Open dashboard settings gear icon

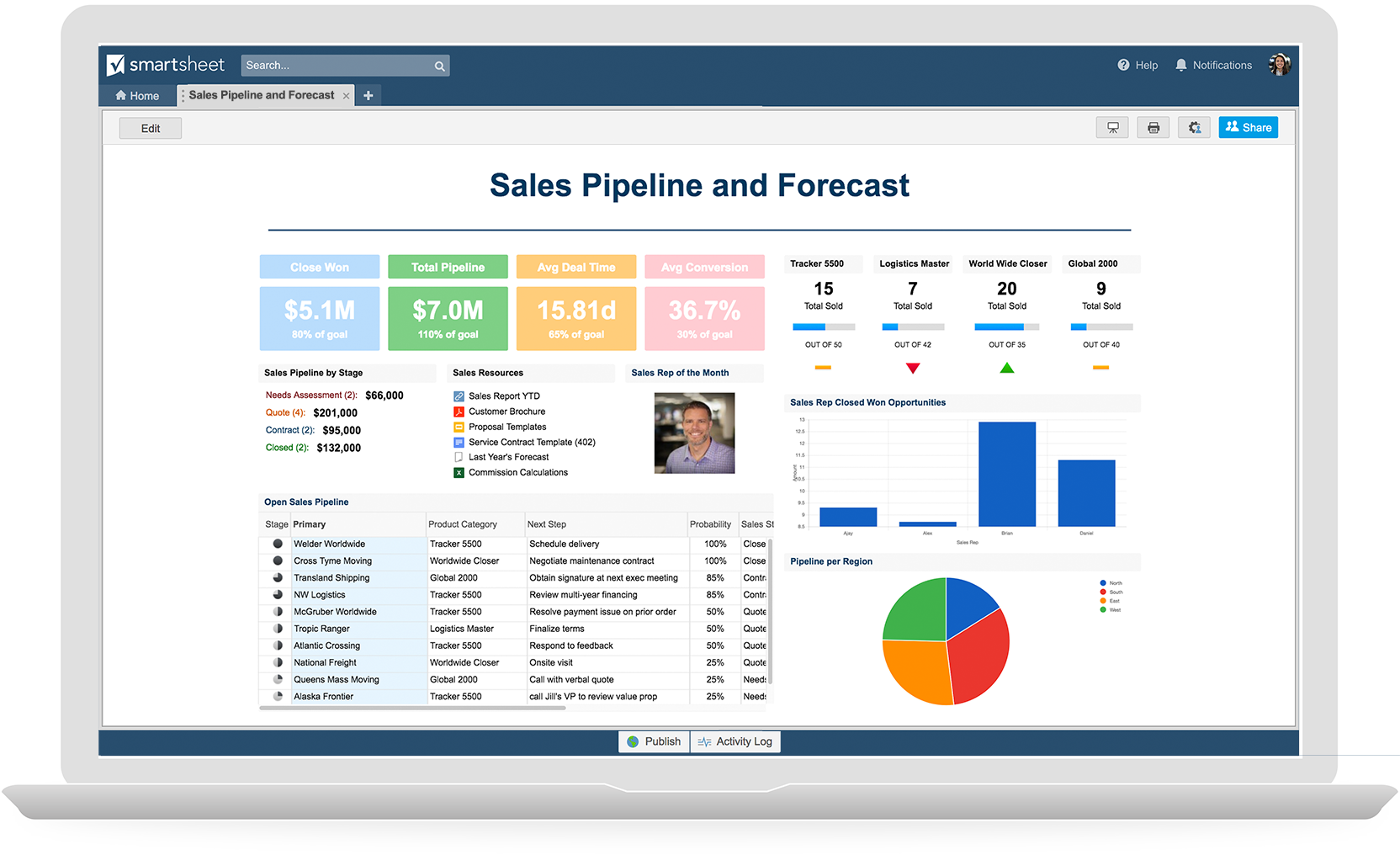(1194, 128)
